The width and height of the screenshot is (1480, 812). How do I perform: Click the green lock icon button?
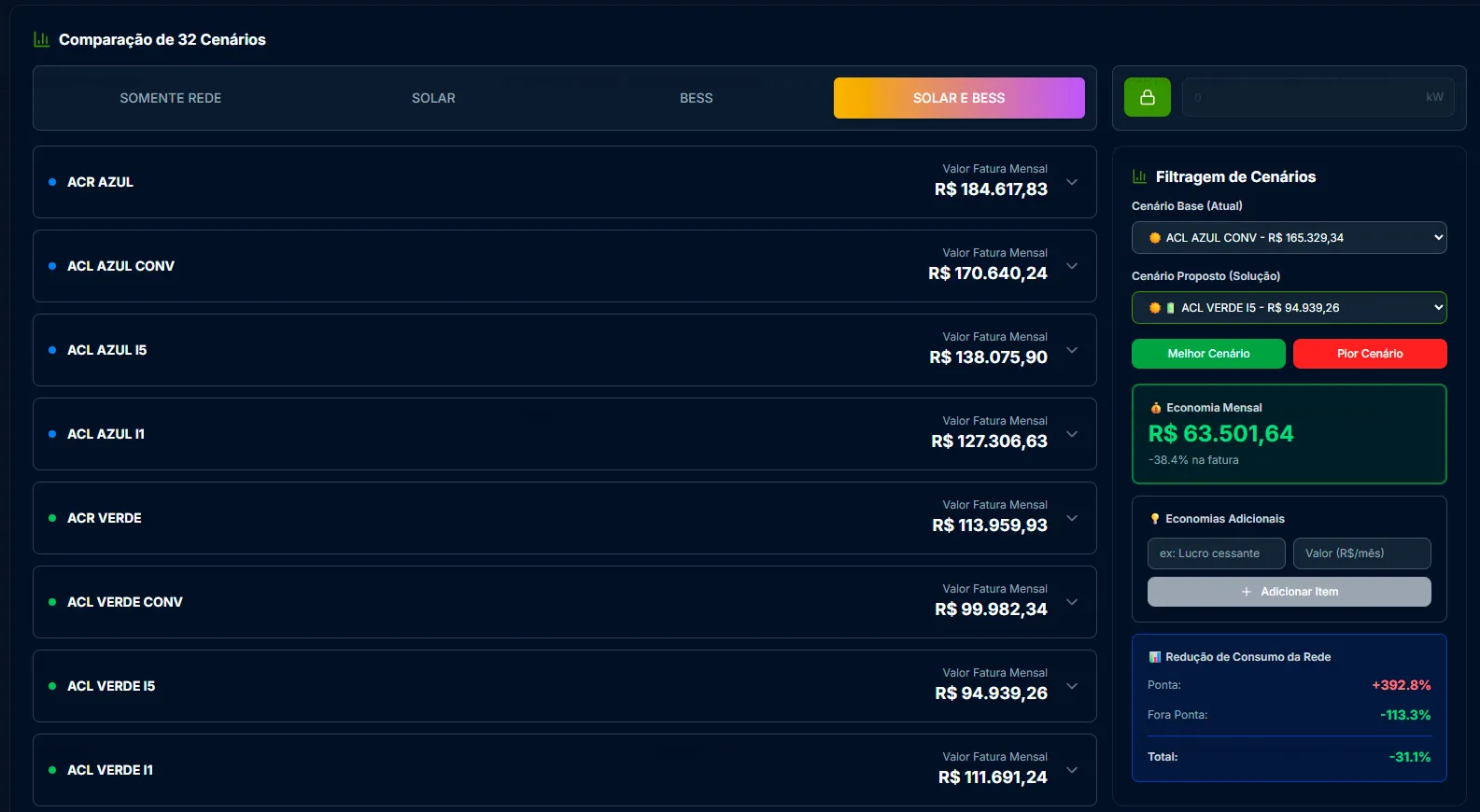1147,97
